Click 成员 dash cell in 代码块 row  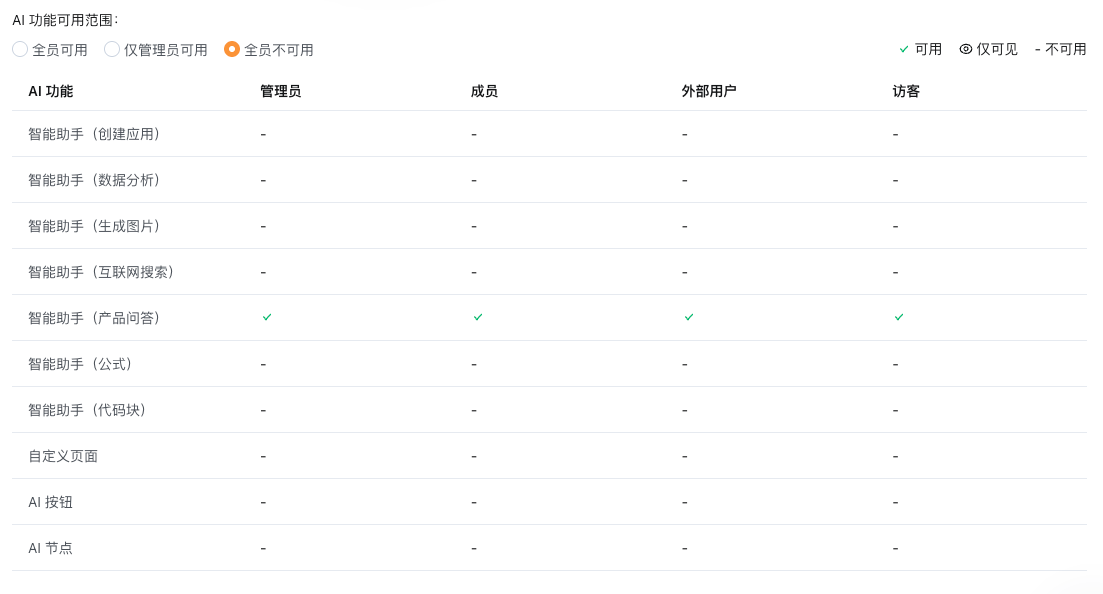(x=474, y=410)
